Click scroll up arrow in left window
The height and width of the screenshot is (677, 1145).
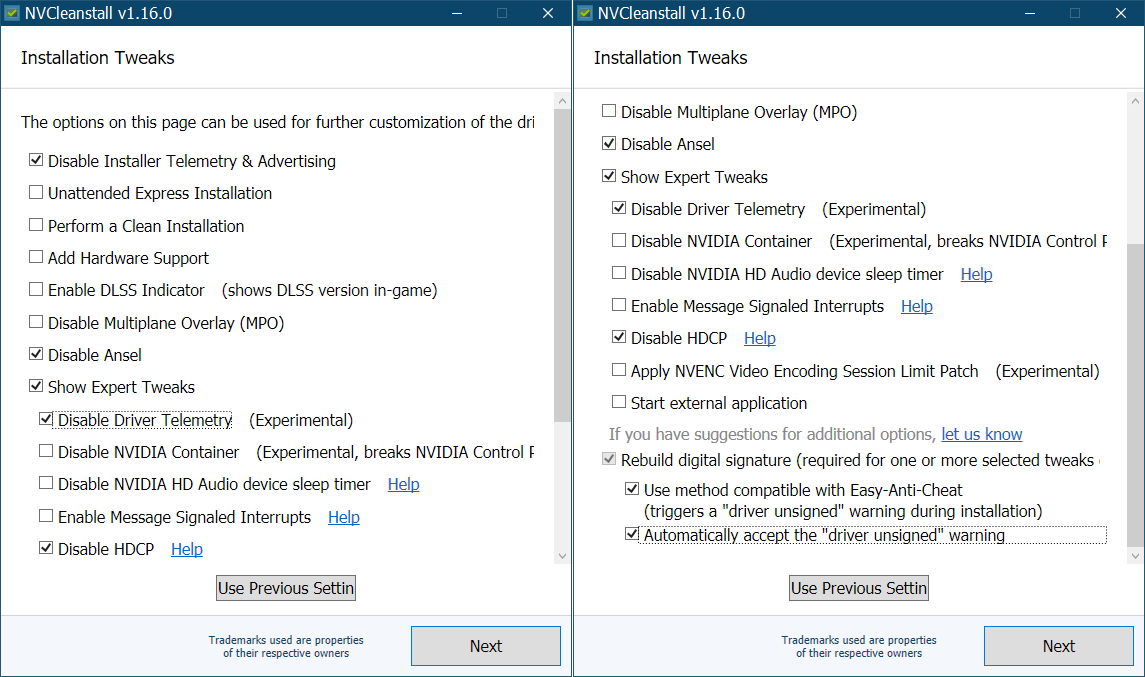coord(562,101)
